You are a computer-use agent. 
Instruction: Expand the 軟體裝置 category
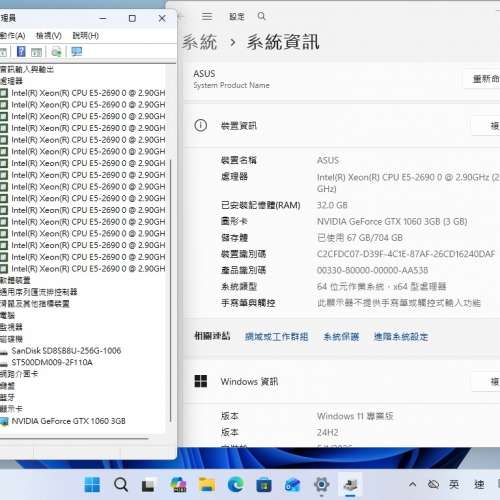coord(15,280)
